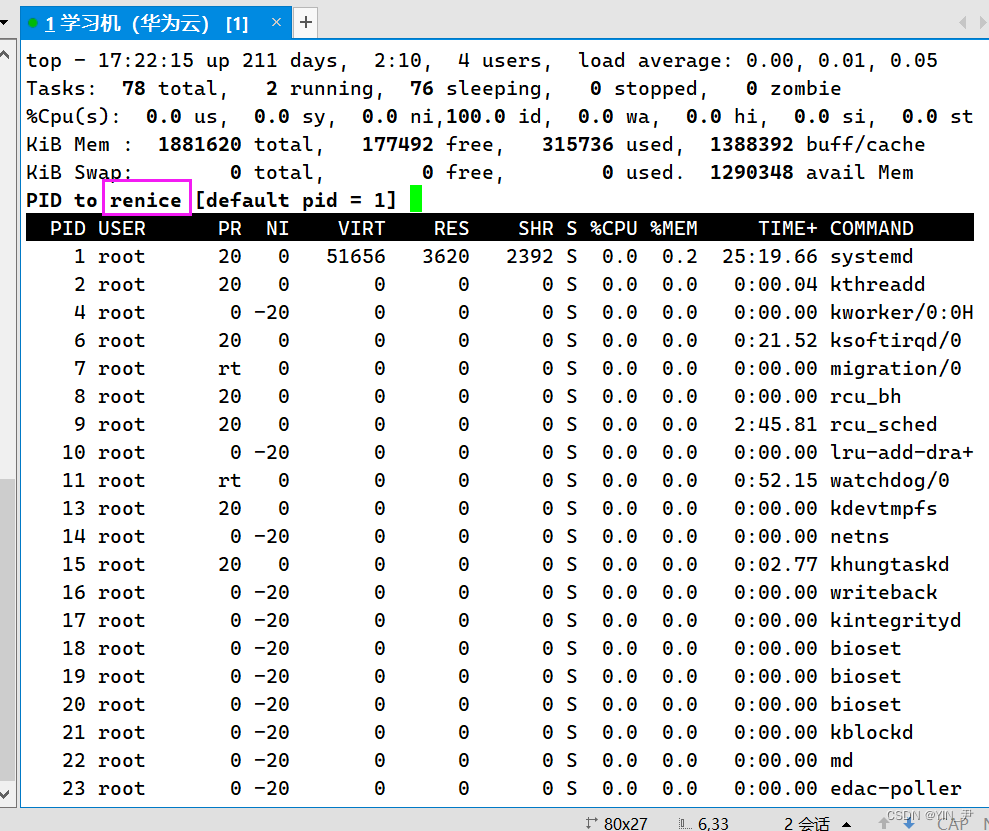Viewport: 989px width, 831px height.
Task: Switch to the 学习机 (华为云) session tab
Action: [x=155, y=23]
